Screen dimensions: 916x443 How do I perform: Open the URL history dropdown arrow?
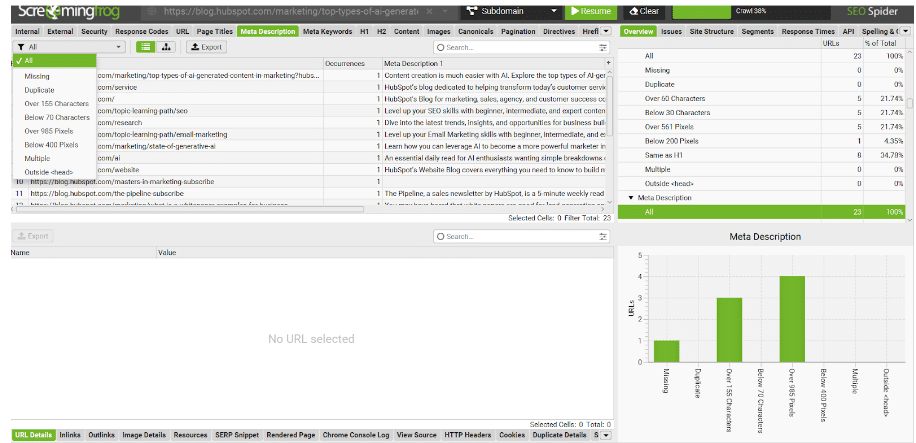[446, 11]
